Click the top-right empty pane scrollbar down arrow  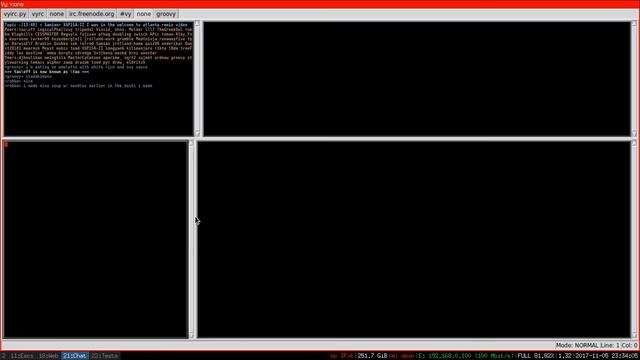tap(634, 133)
